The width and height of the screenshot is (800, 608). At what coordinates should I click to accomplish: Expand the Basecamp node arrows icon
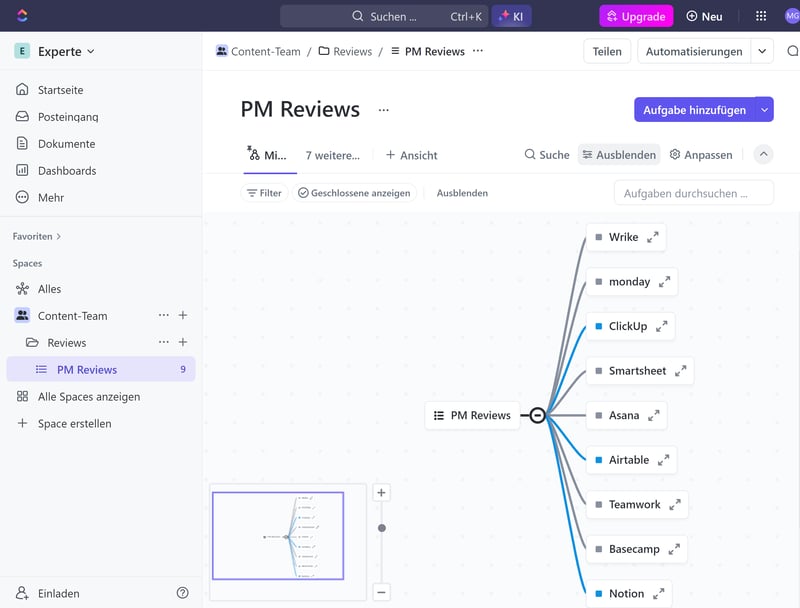pyautogui.click(x=674, y=549)
